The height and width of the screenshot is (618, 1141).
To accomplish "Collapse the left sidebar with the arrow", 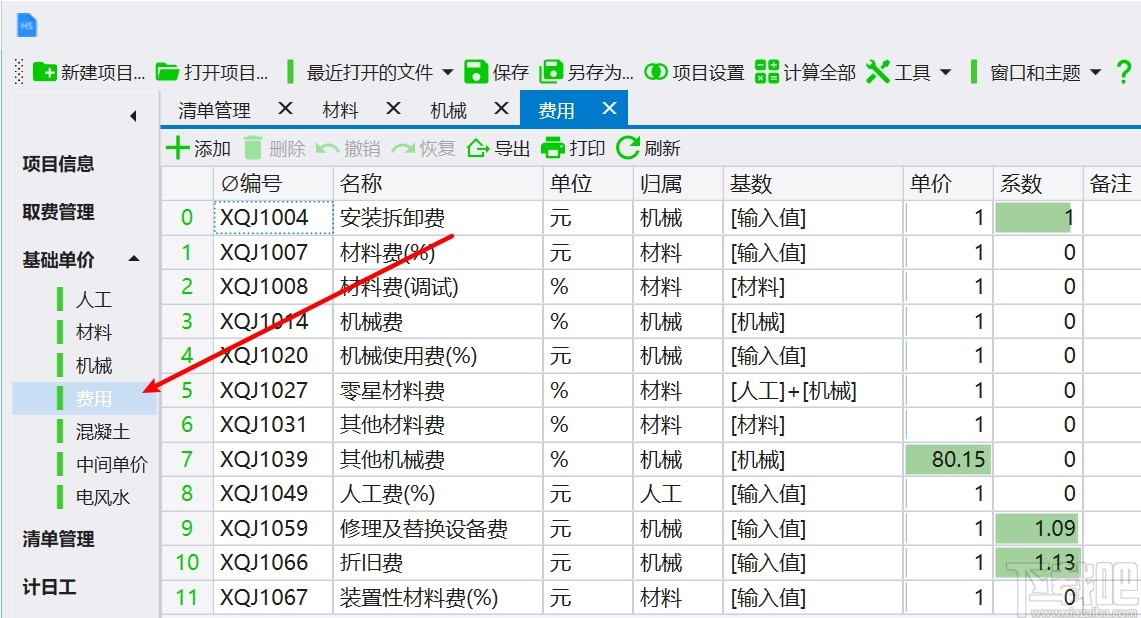I will pos(133,116).
